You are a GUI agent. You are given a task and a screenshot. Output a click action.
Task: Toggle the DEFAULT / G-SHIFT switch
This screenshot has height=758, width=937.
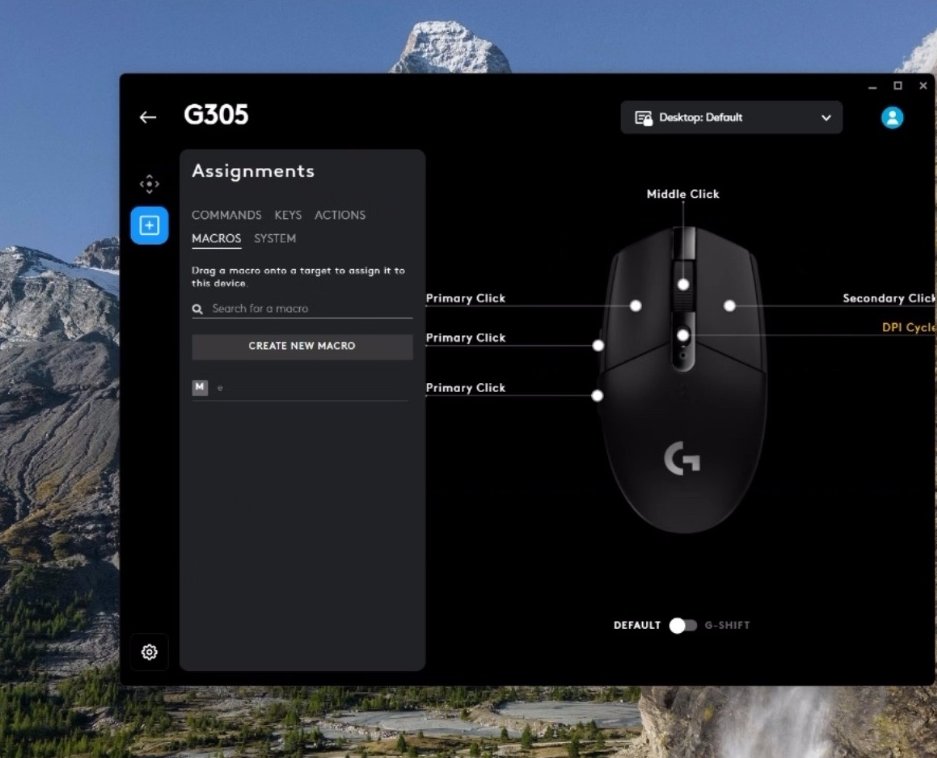click(x=682, y=625)
